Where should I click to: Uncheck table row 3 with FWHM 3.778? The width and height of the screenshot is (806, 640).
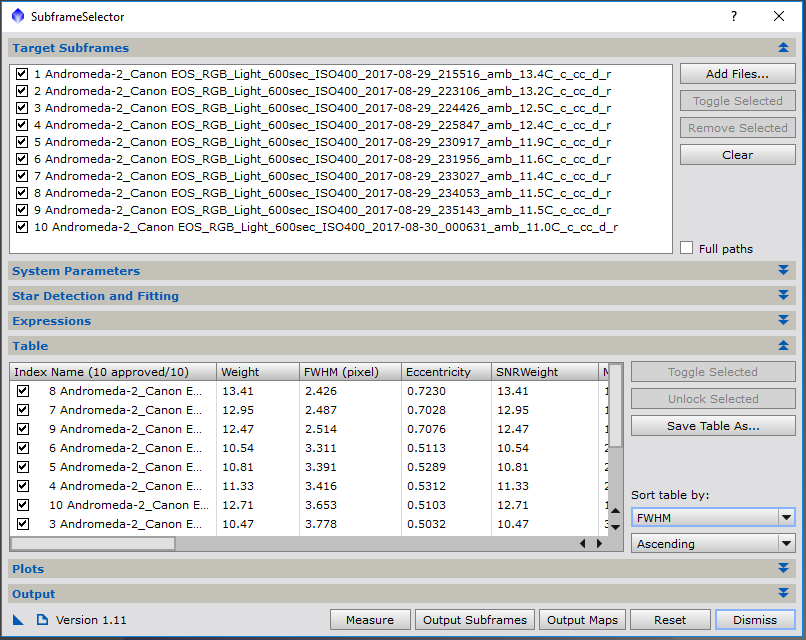point(23,524)
